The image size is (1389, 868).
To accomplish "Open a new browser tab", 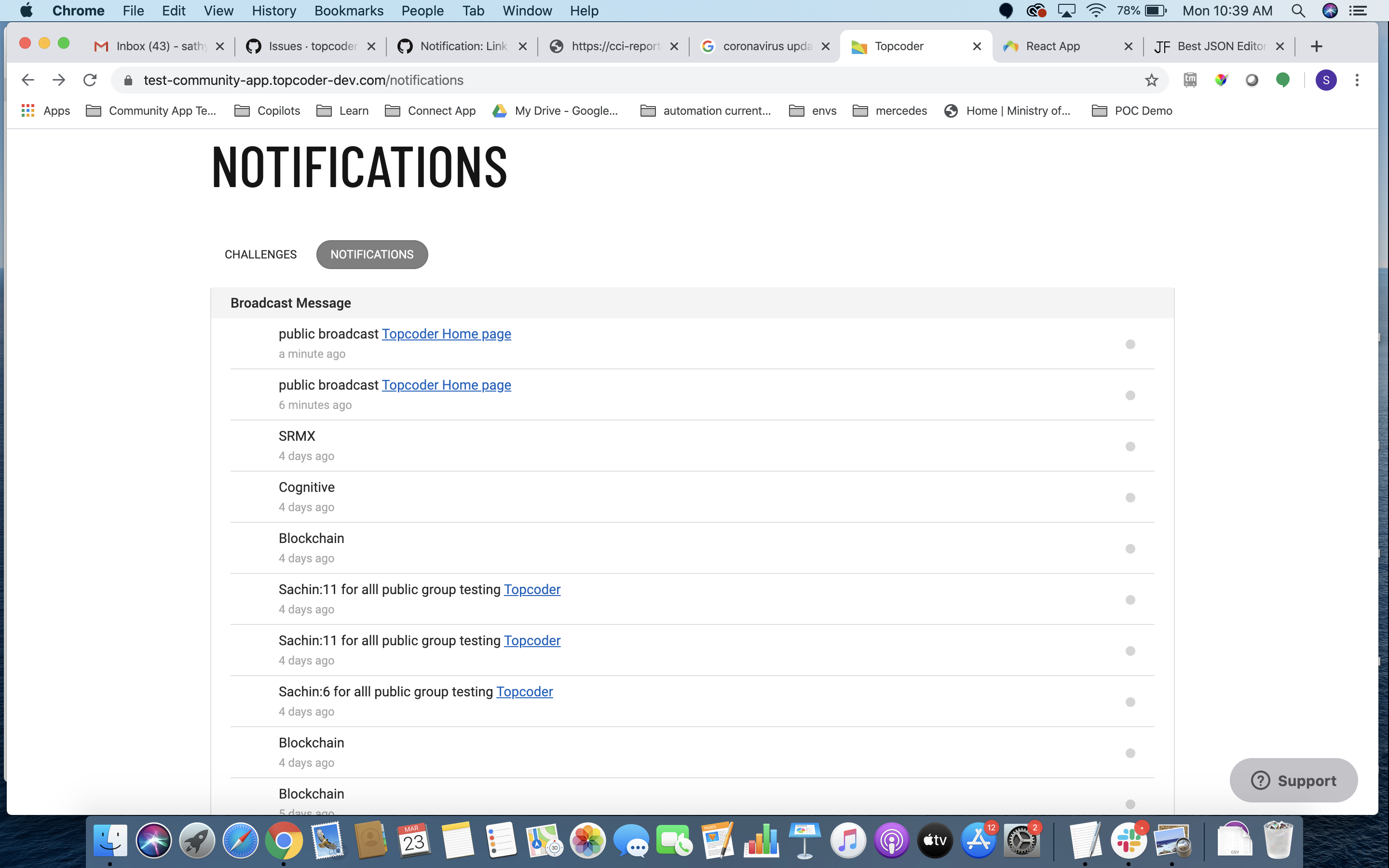I will click(x=1317, y=46).
